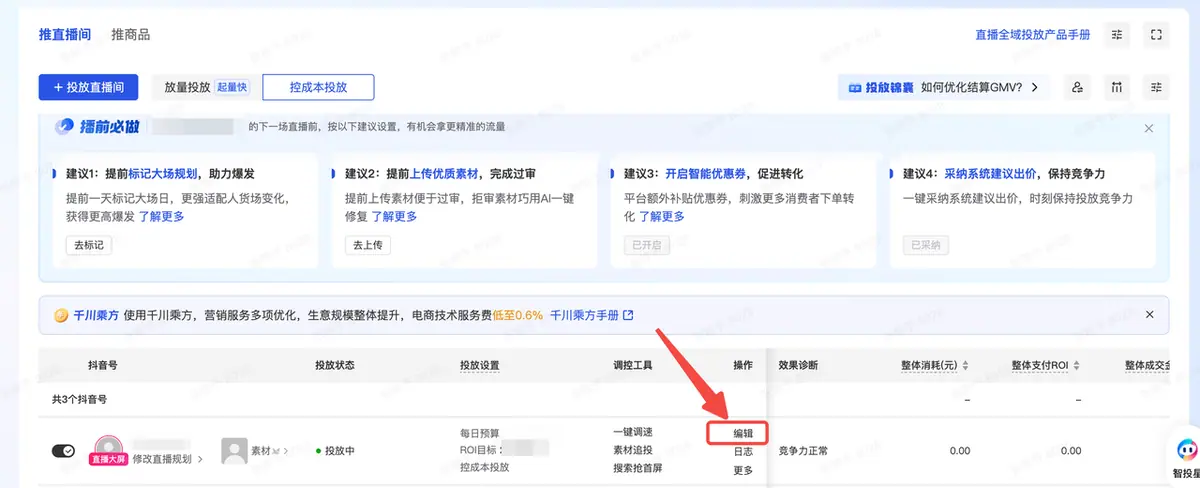Click the 去上传 button
Image resolution: width=1200 pixels, height=488 pixels.
click(368, 245)
